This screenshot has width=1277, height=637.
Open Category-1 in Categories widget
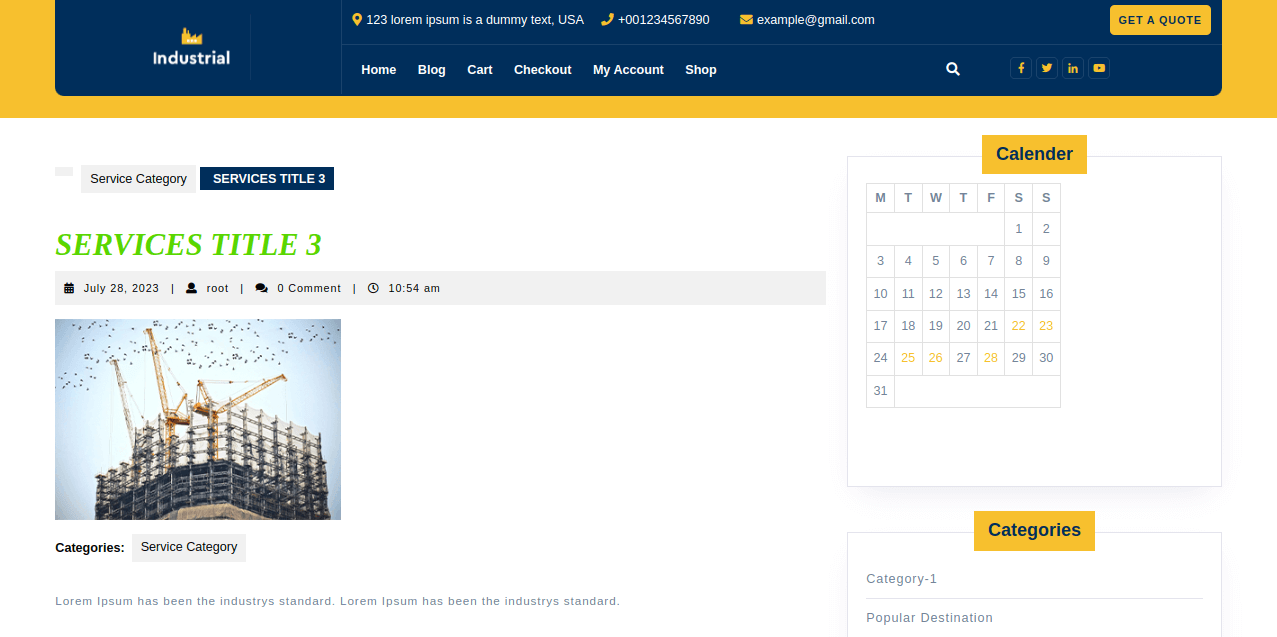(901, 579)
